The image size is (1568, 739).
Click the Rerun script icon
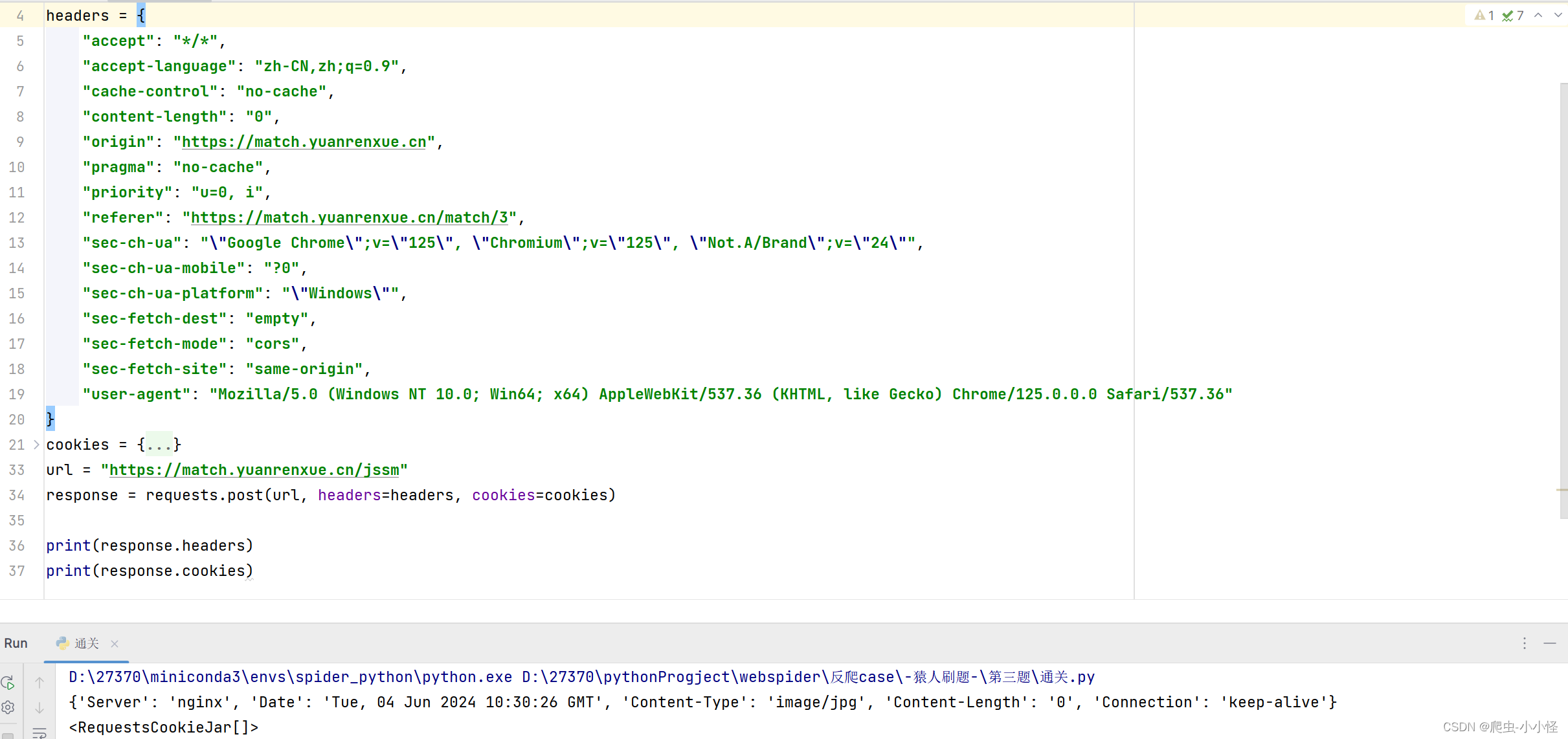click(x=8, y=683)
